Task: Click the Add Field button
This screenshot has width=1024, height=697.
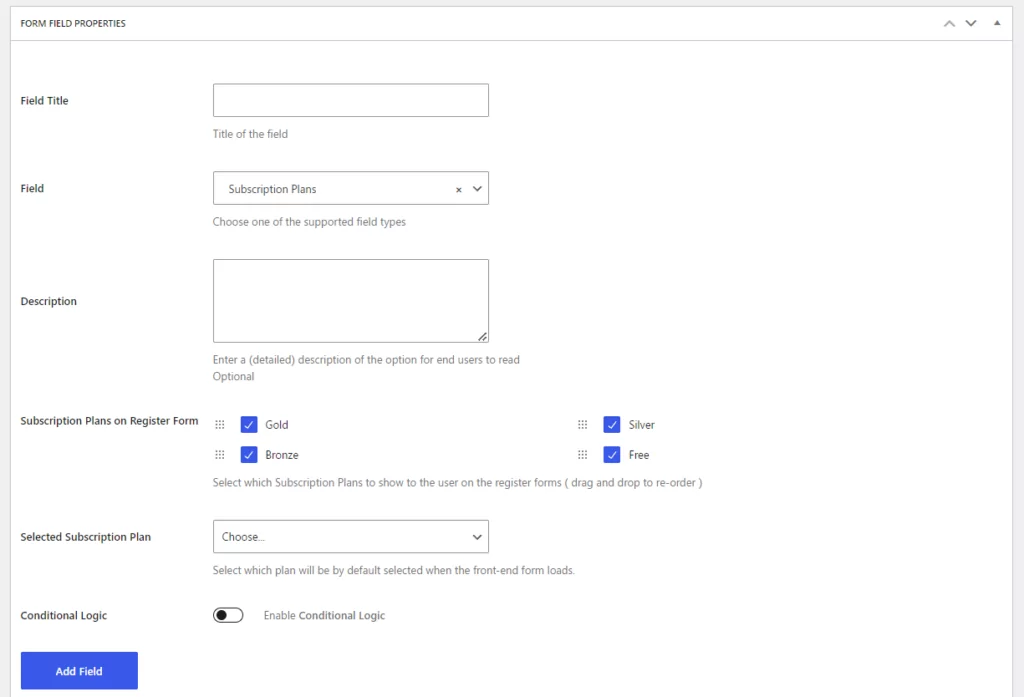Action: click(79, 671)
